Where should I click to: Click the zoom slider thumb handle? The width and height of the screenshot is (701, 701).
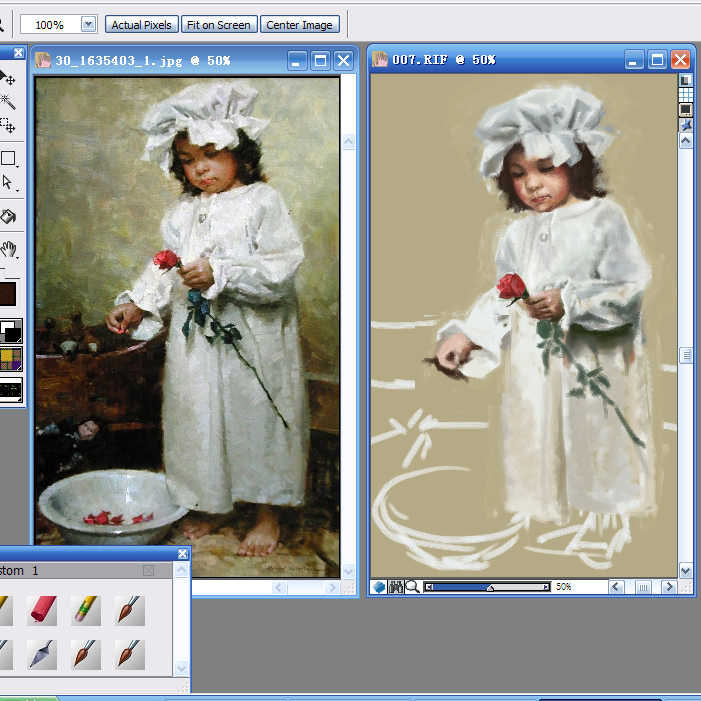pyautogui.click(x=490, y=587)
